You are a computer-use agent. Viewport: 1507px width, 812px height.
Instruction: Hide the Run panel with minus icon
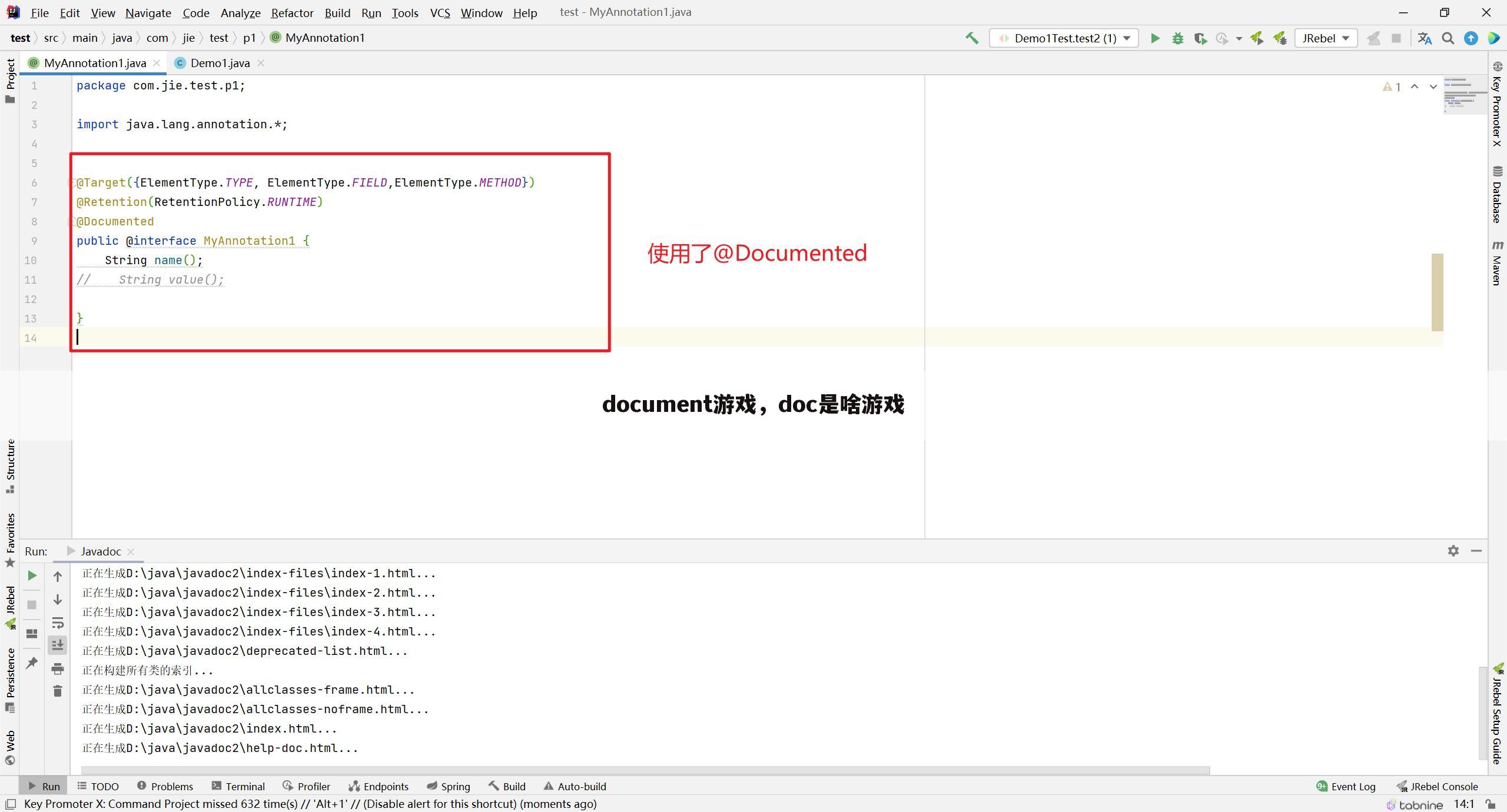click(1476, 551)
